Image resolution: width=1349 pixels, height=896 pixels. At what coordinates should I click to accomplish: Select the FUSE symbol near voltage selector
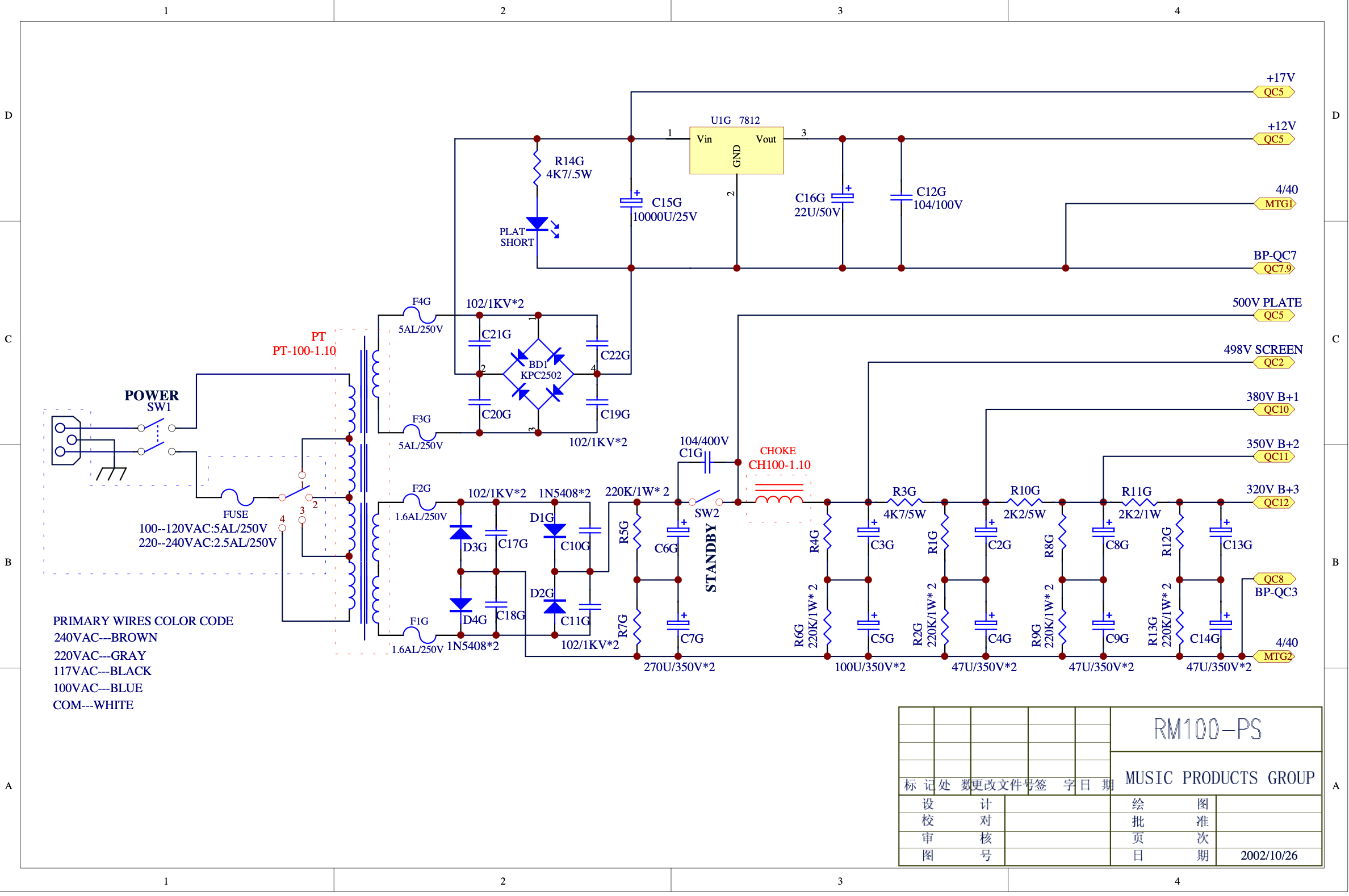pos(237,497)
